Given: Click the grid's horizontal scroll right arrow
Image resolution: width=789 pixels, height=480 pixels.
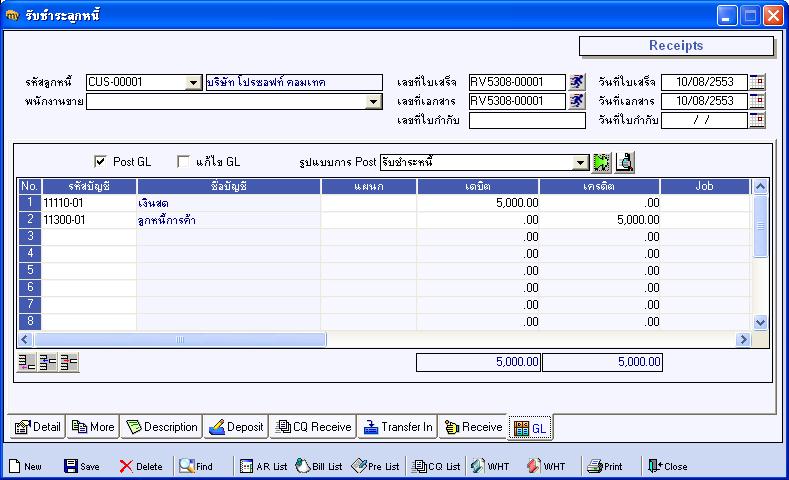Looking at the screenshot, I should pyautogui.click(x=743, y=340).
